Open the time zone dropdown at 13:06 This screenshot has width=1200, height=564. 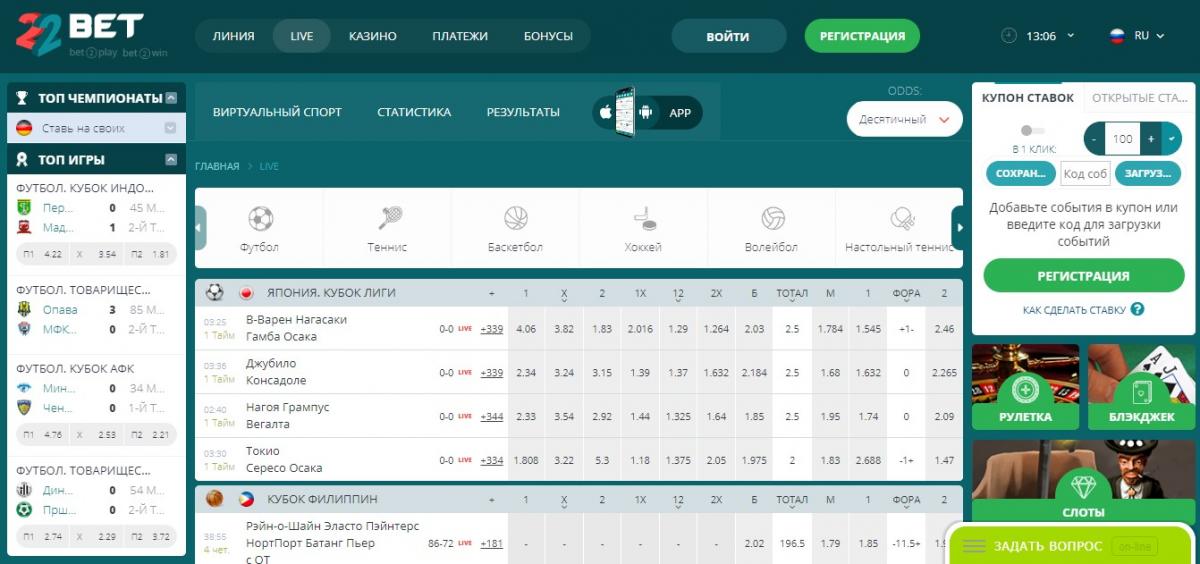[x=1071, y=36]
